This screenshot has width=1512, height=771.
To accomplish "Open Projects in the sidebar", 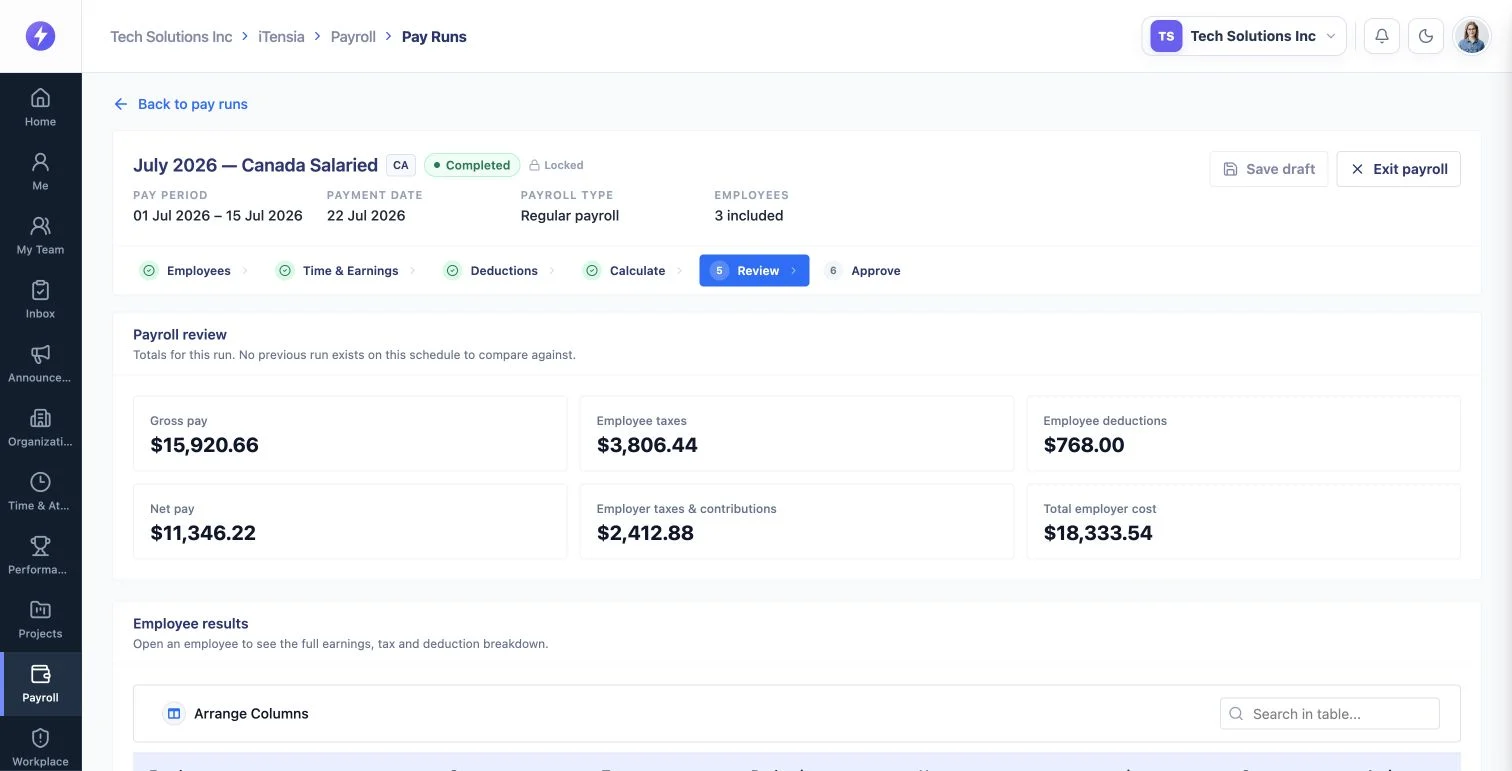I will pyautogui.click(x=40, y=619).
